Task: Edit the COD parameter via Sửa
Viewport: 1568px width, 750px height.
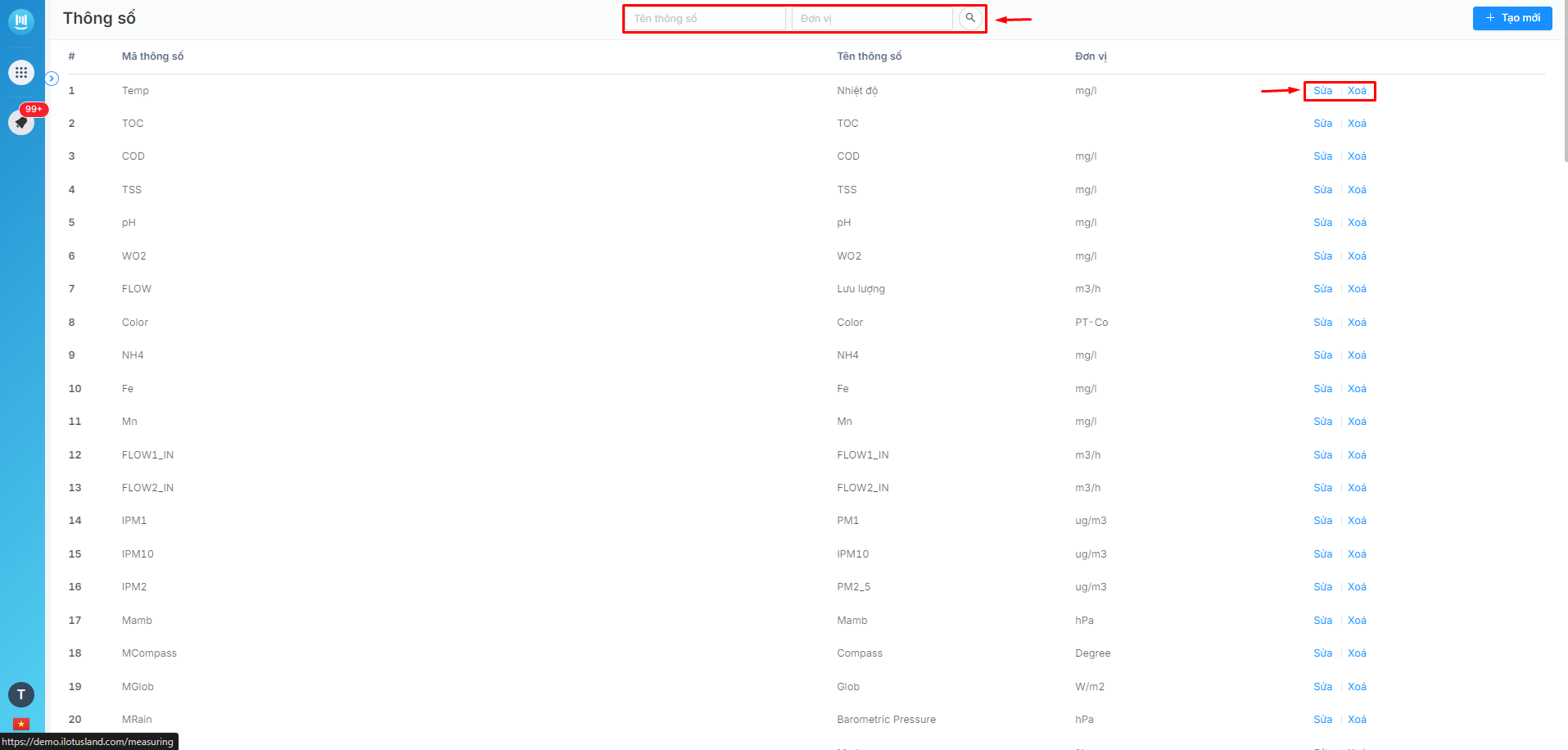Action: coord(1322,156)
